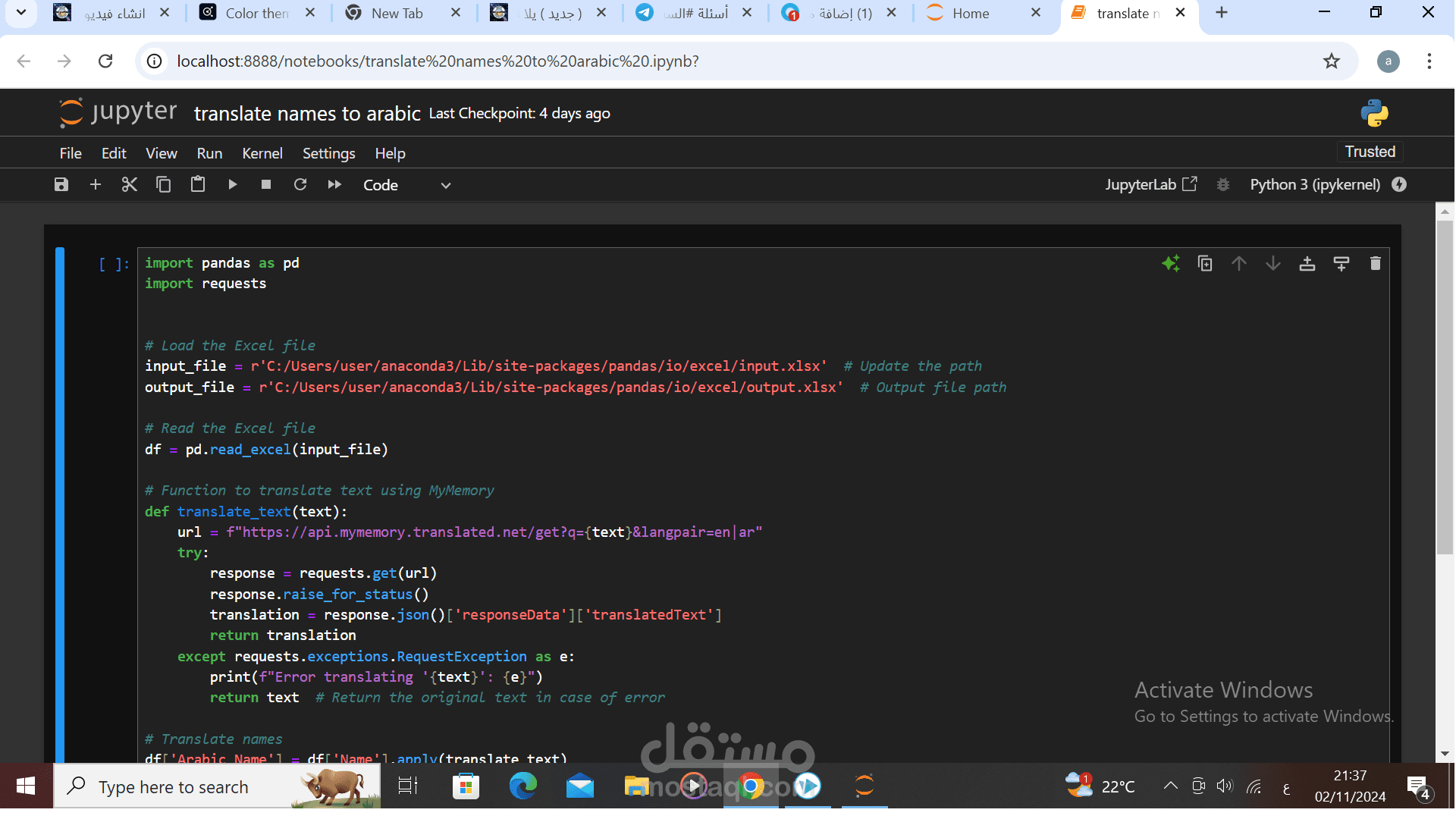The height and width of the screenshot is (819, 1456).
Task: Interrupt the kernel with the stop icon
Action: coord(266,185)
